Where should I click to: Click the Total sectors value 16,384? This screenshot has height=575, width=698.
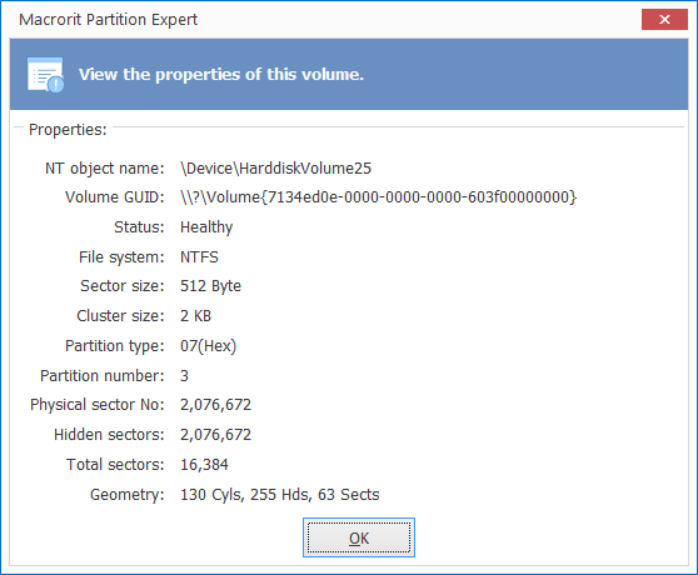point(204,464)
